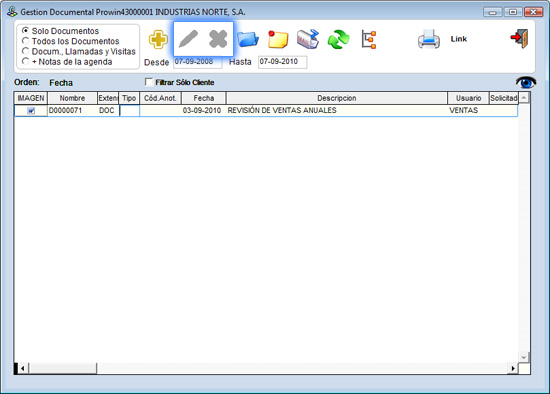Enable Filtrar Sólo Cliente checkbox
The width and height of the screenshot is (550, 394).
point(149,82)
